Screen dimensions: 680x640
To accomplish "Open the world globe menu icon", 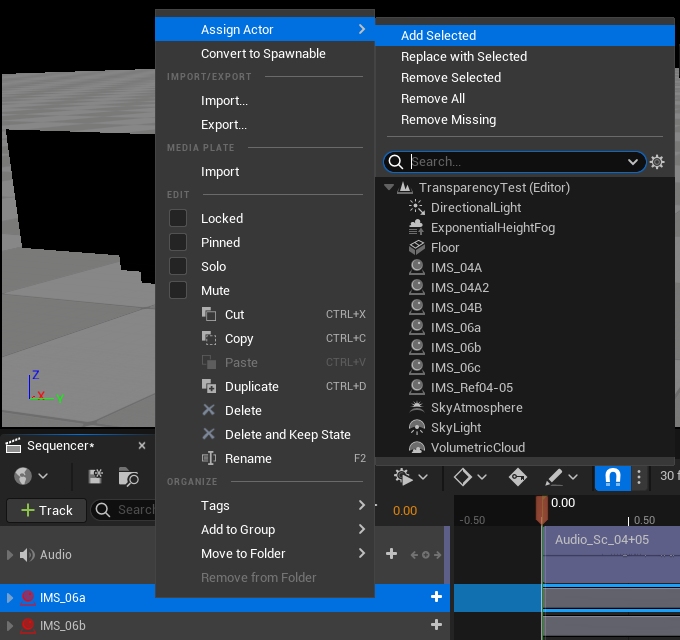I will pos(23,476).
